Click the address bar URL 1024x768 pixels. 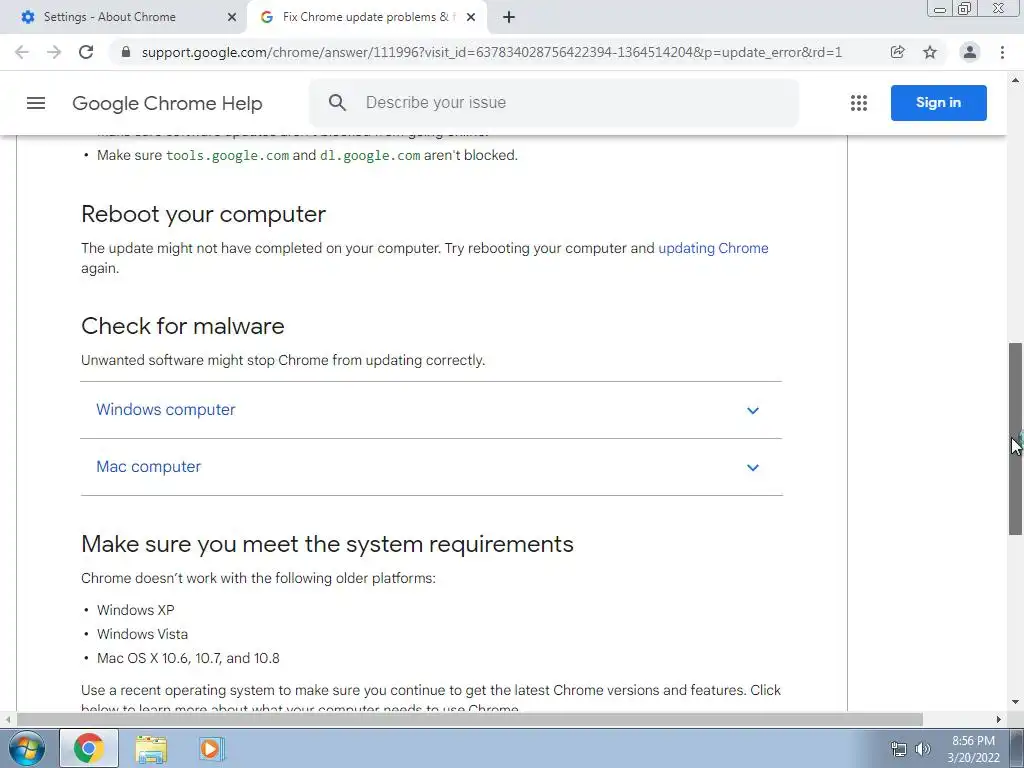coord(492,52)
